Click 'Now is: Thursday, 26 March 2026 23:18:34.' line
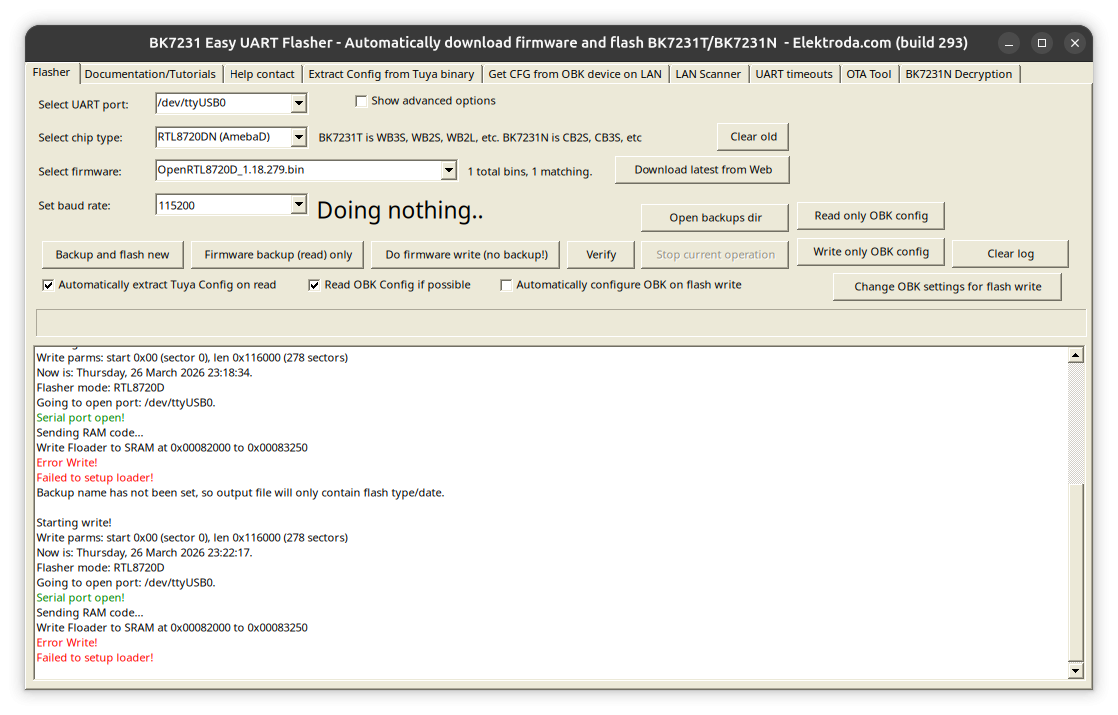Viewport: 1118px width, 715px height. pyautogui.click(x=144, y=373)
